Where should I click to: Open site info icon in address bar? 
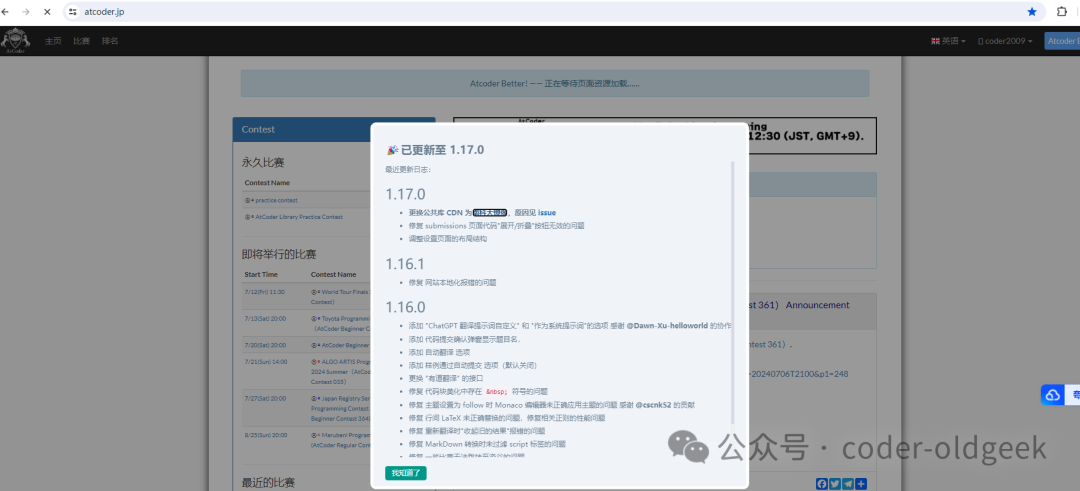tap(72, 12)
